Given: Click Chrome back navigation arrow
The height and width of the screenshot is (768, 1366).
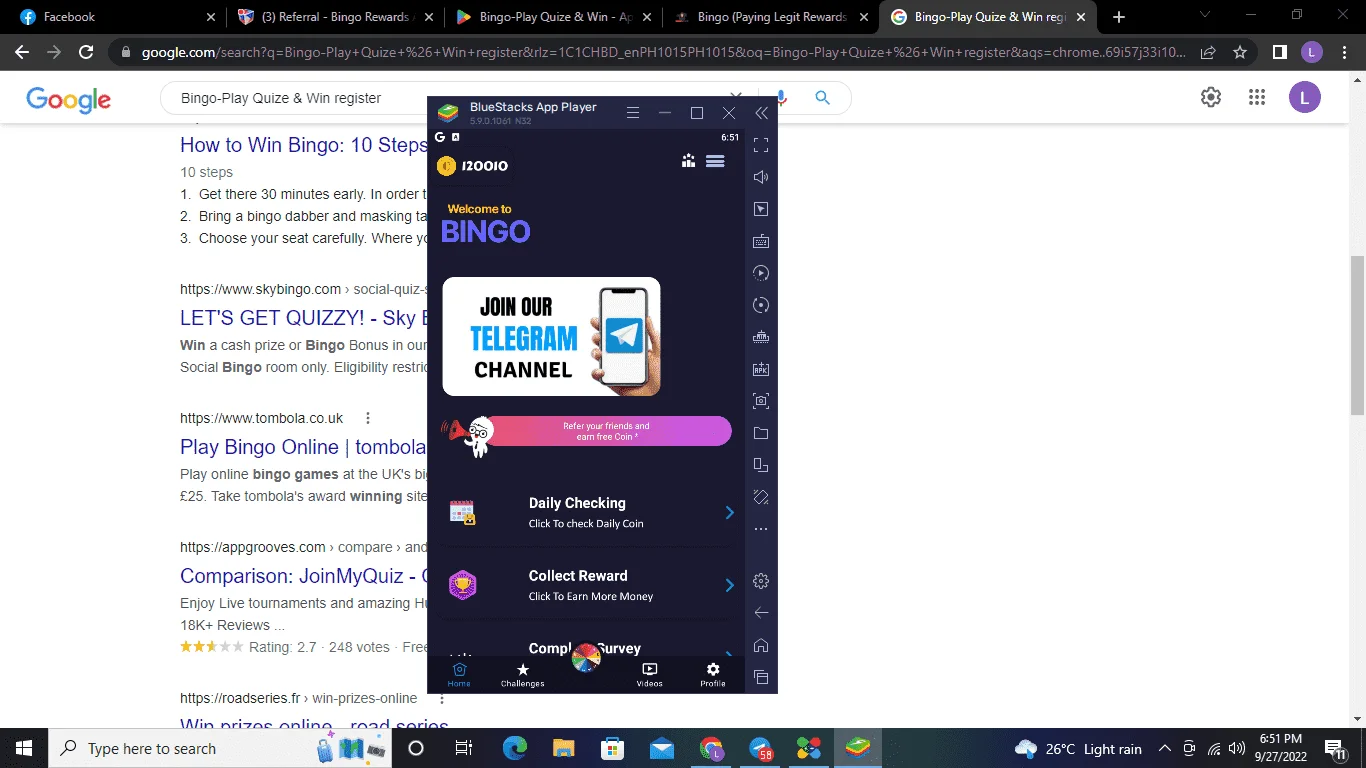Looking at the screenshot, I should 22,52.
